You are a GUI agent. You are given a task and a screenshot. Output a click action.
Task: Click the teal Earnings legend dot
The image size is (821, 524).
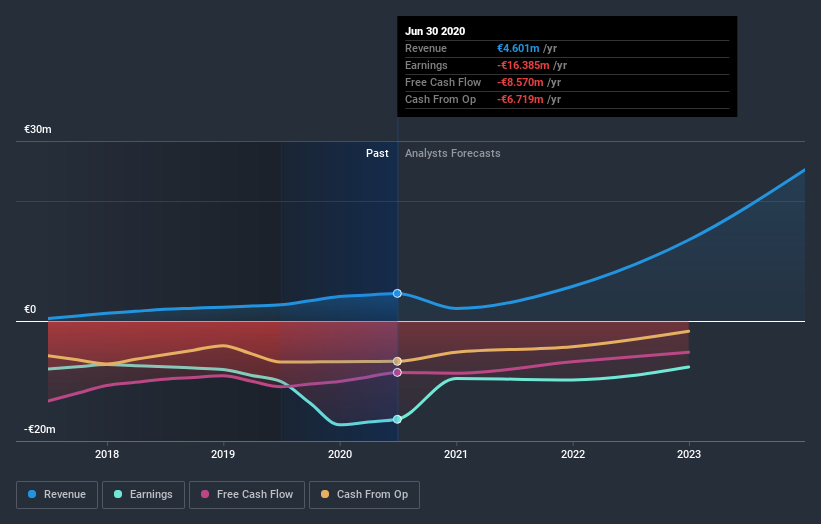pyautogui.click(x=118, y=494)
